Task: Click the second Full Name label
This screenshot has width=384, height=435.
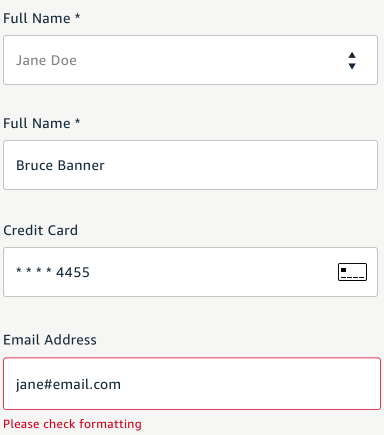Action: coord(42,123)
